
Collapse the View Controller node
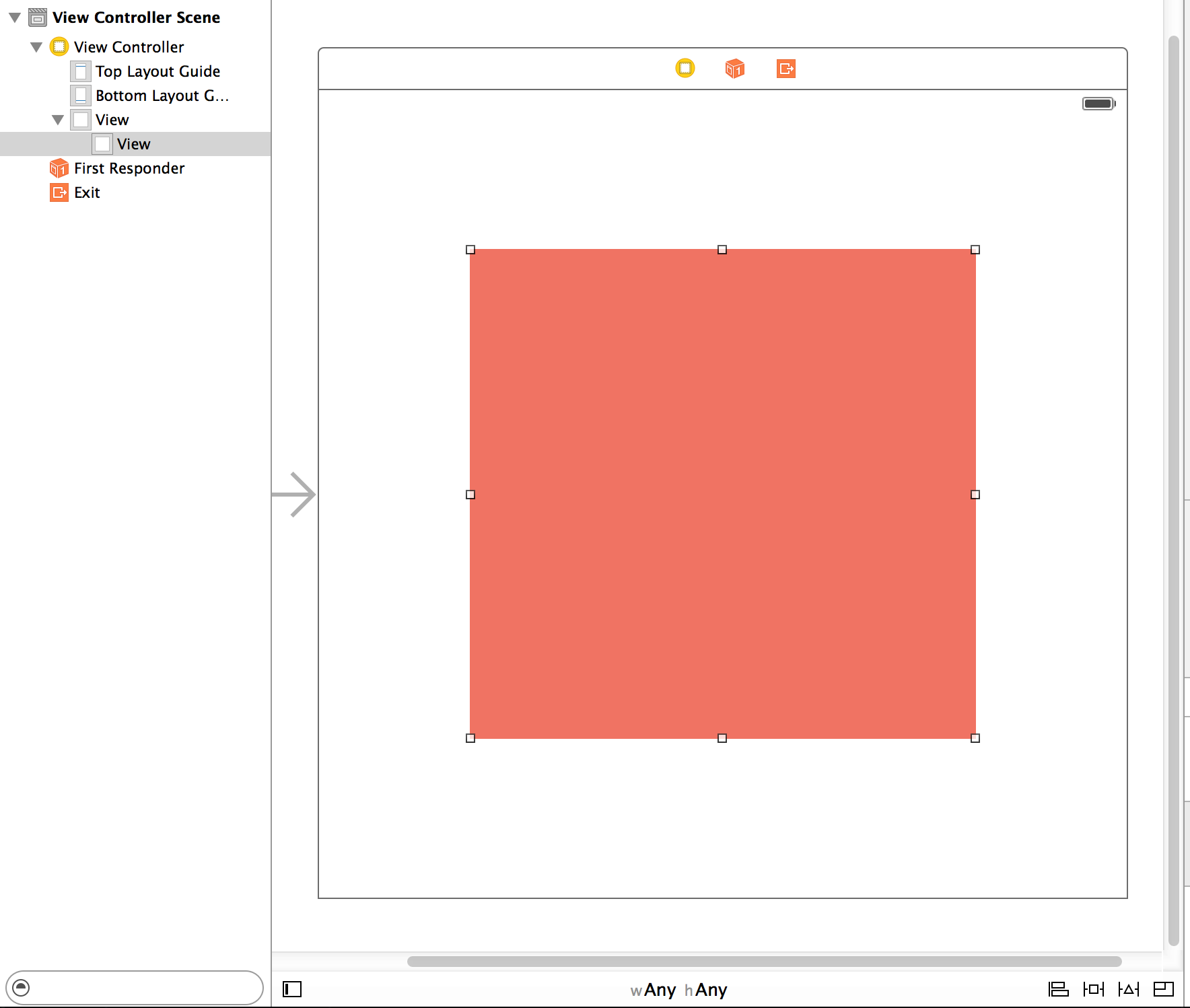(x=37, y=46)
